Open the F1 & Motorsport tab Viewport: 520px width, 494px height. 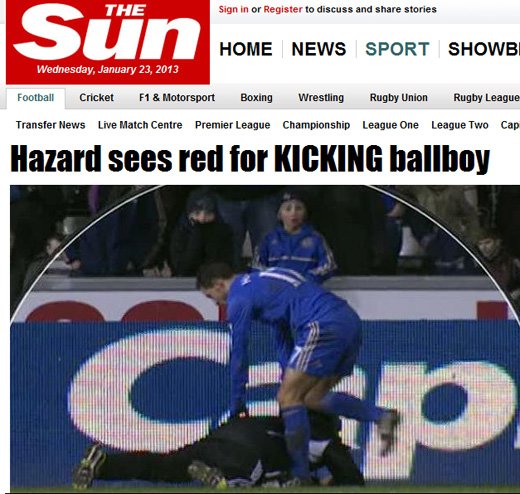point(177,98)
